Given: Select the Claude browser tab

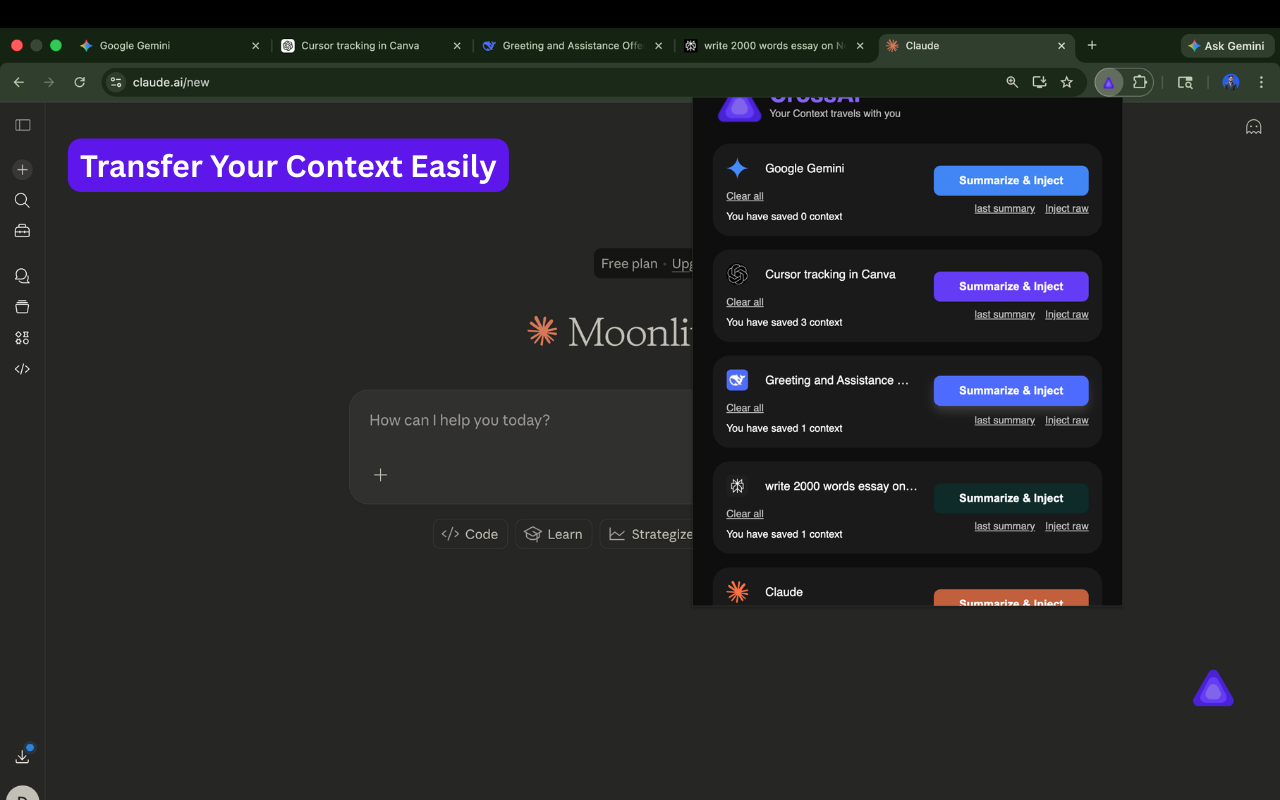Looking at the screenshot, I should pyautogui.click(x=976, y=46).
